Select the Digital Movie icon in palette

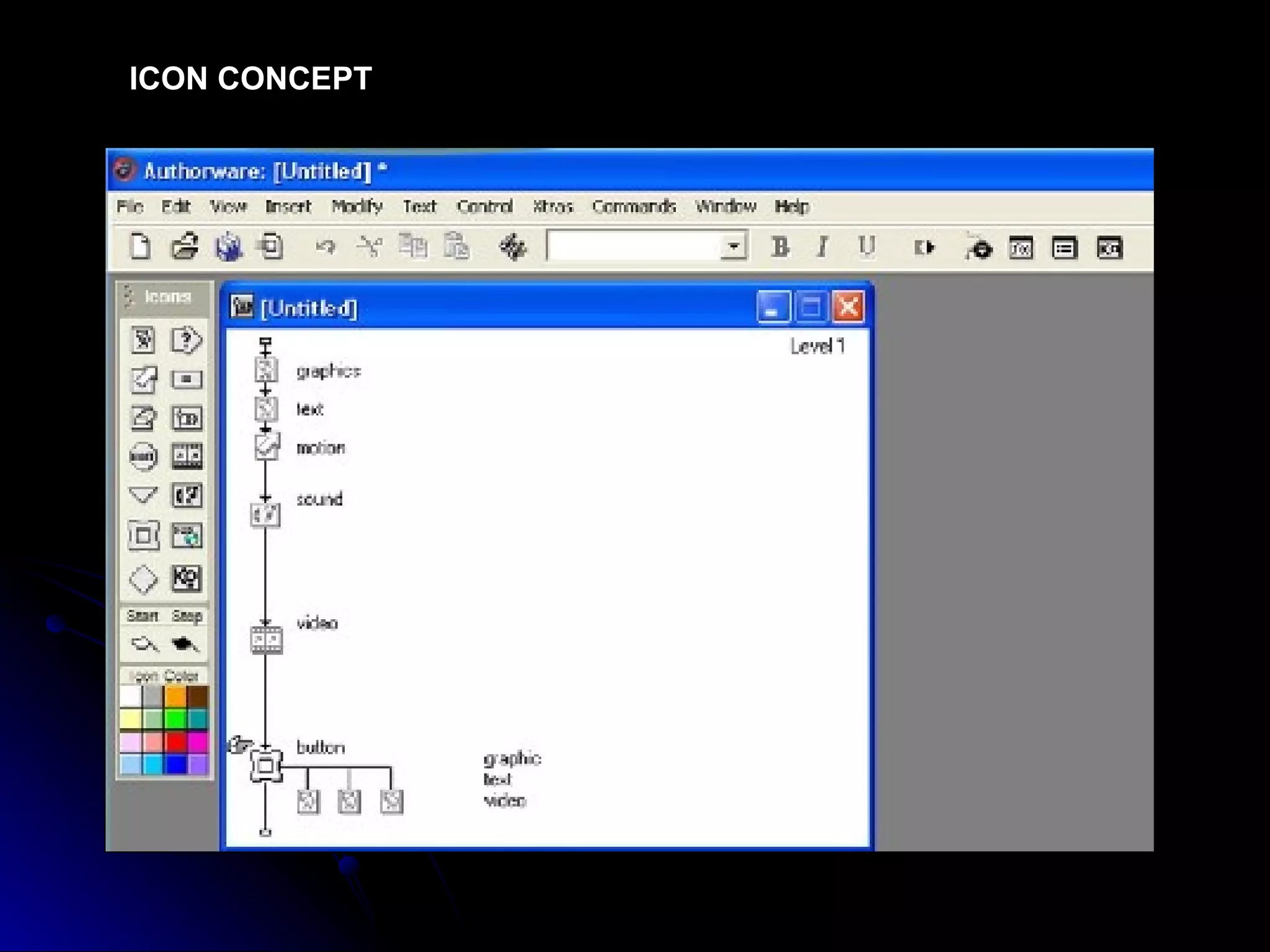coord(187,457)
